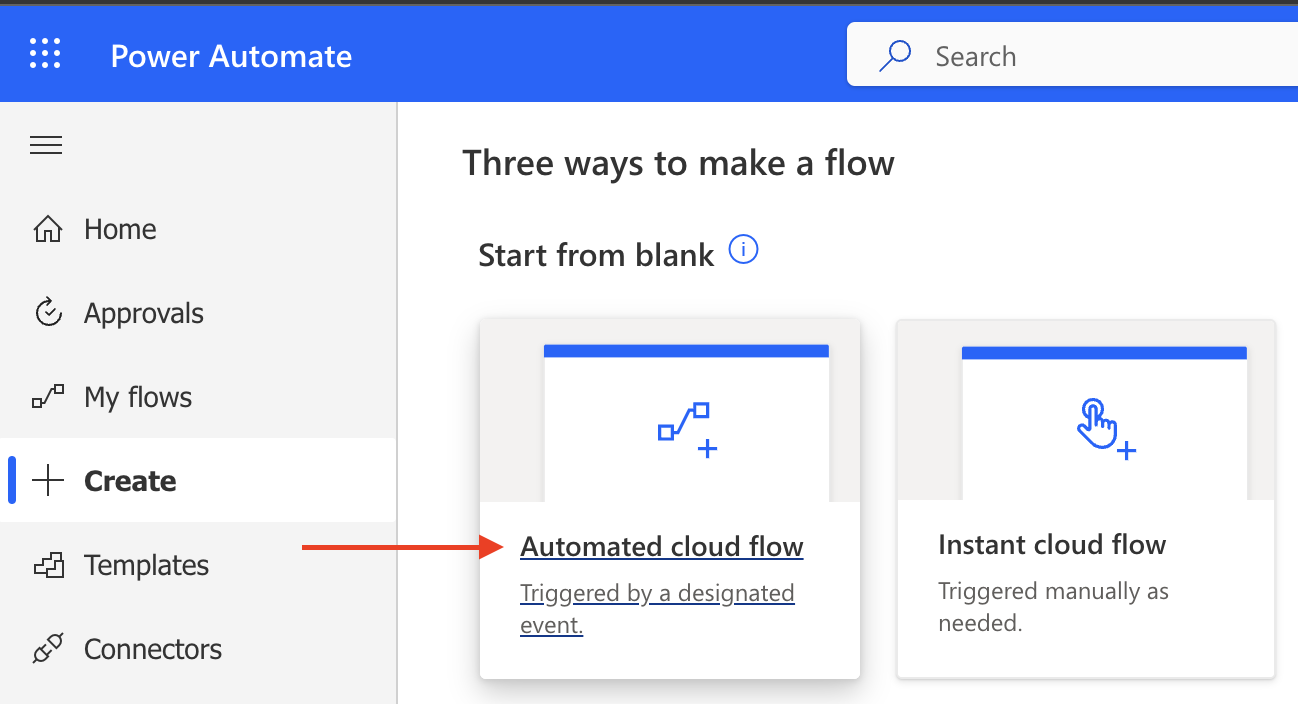
Task: Click the My flows icon
Action: (x=47, y=397)
